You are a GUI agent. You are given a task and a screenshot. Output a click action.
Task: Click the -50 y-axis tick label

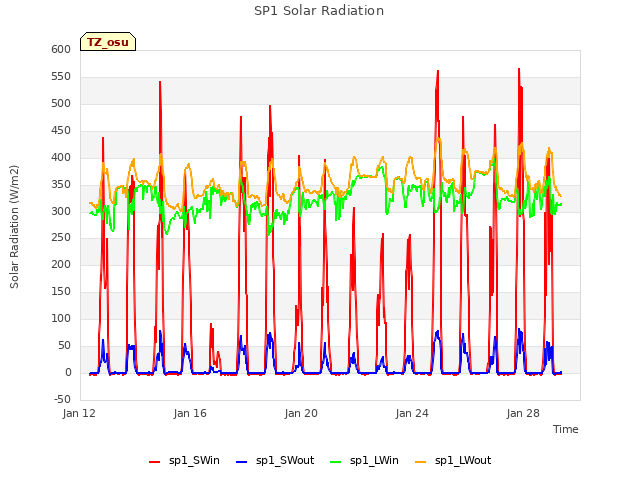click(x=62, y=399)
